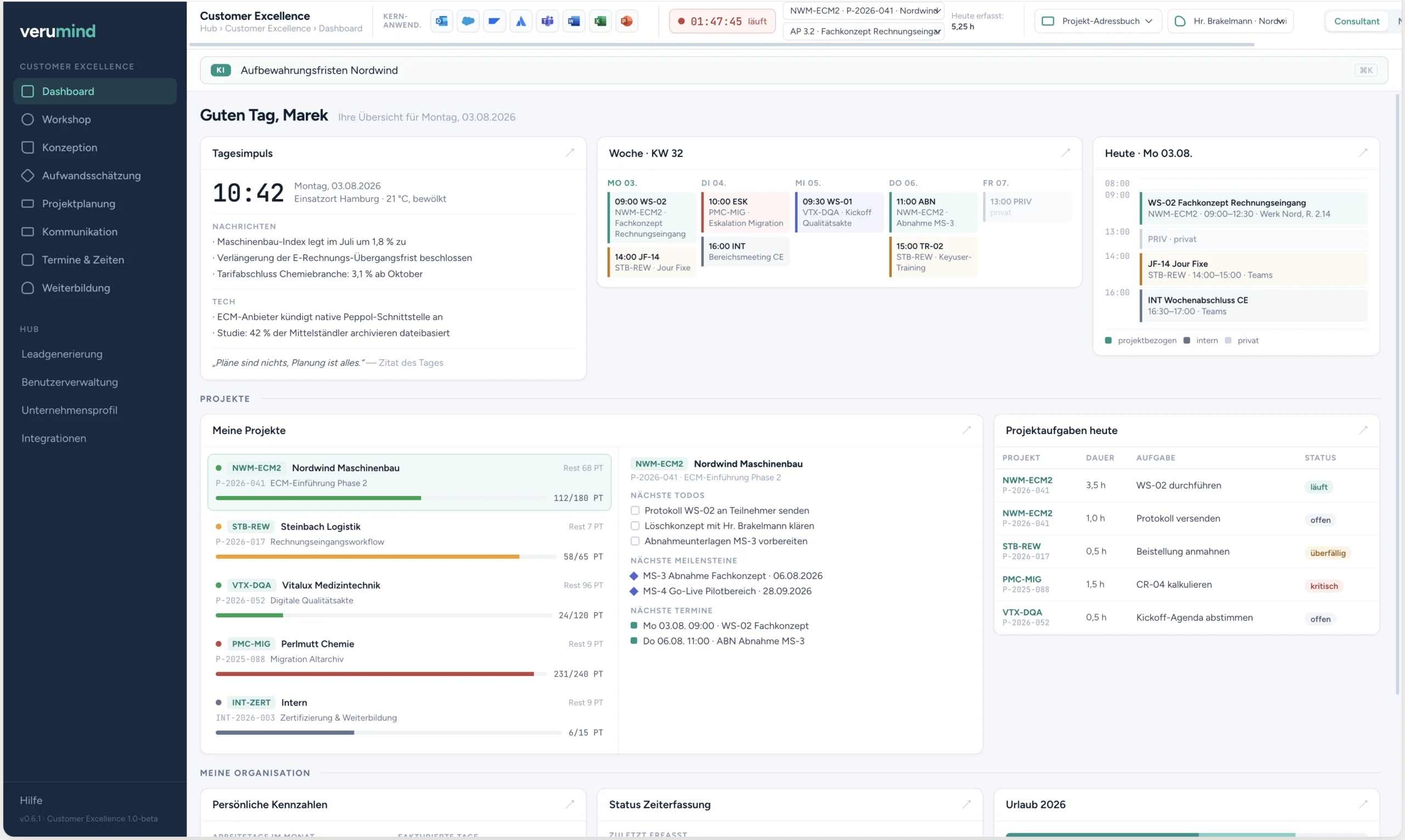Select the Perlmutt Chemie PMC-MIG project
Viewport: 1405px width, 840px height.
[409, 658]
